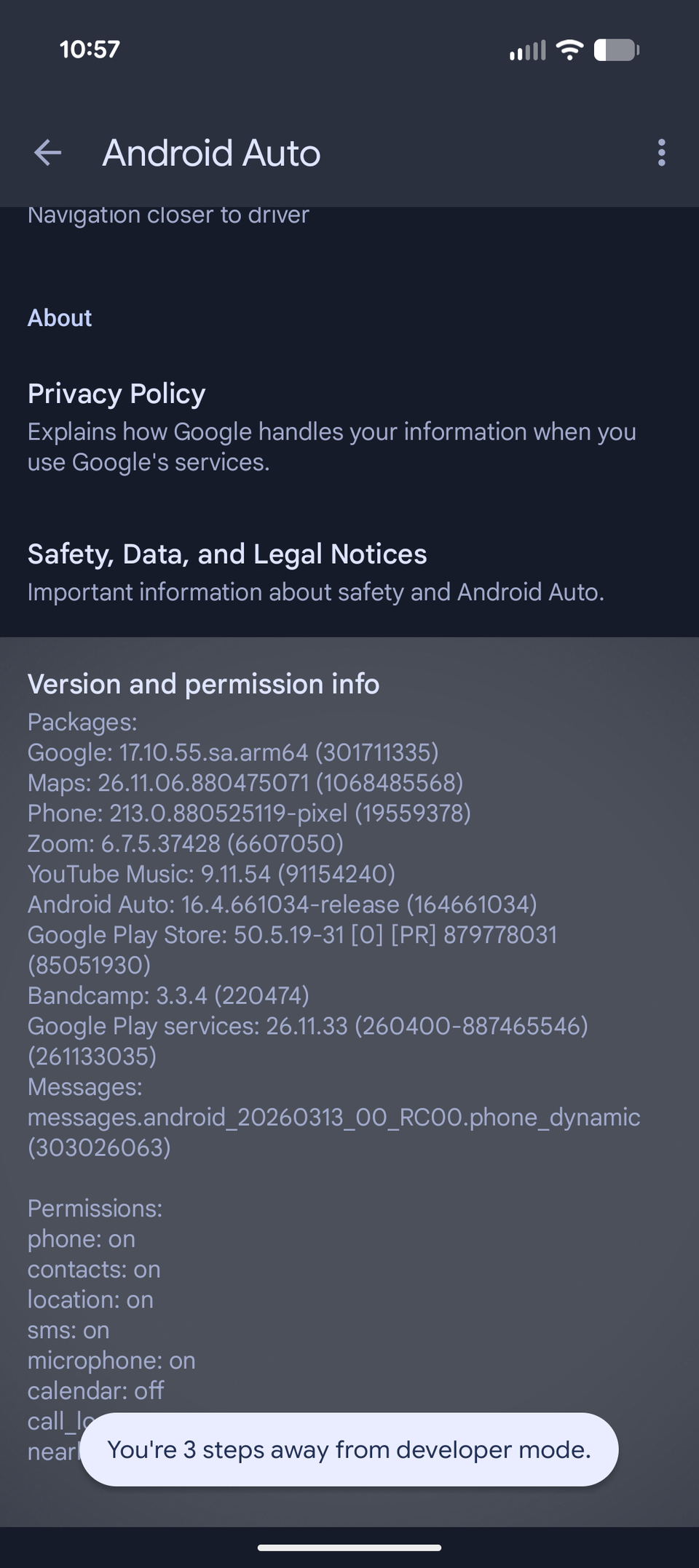Tap the Messages package version text

pos(333,1117)
